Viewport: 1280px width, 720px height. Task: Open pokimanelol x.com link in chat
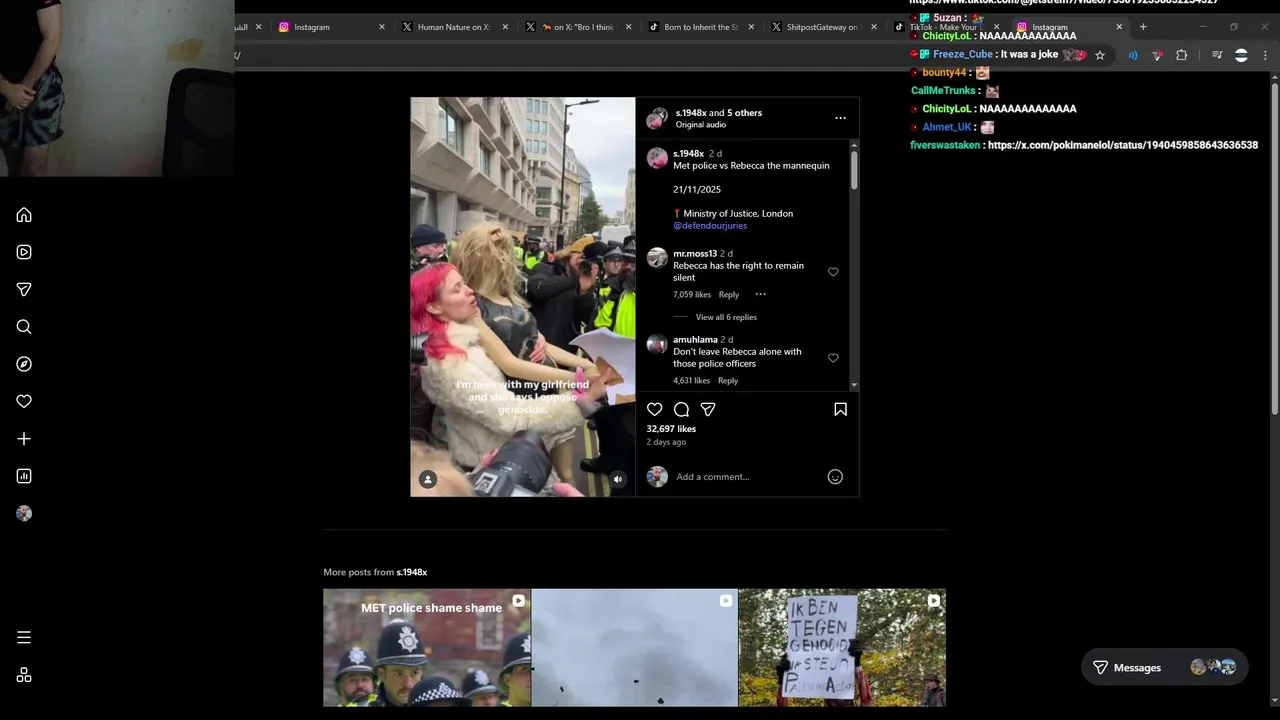(1123, 145)
